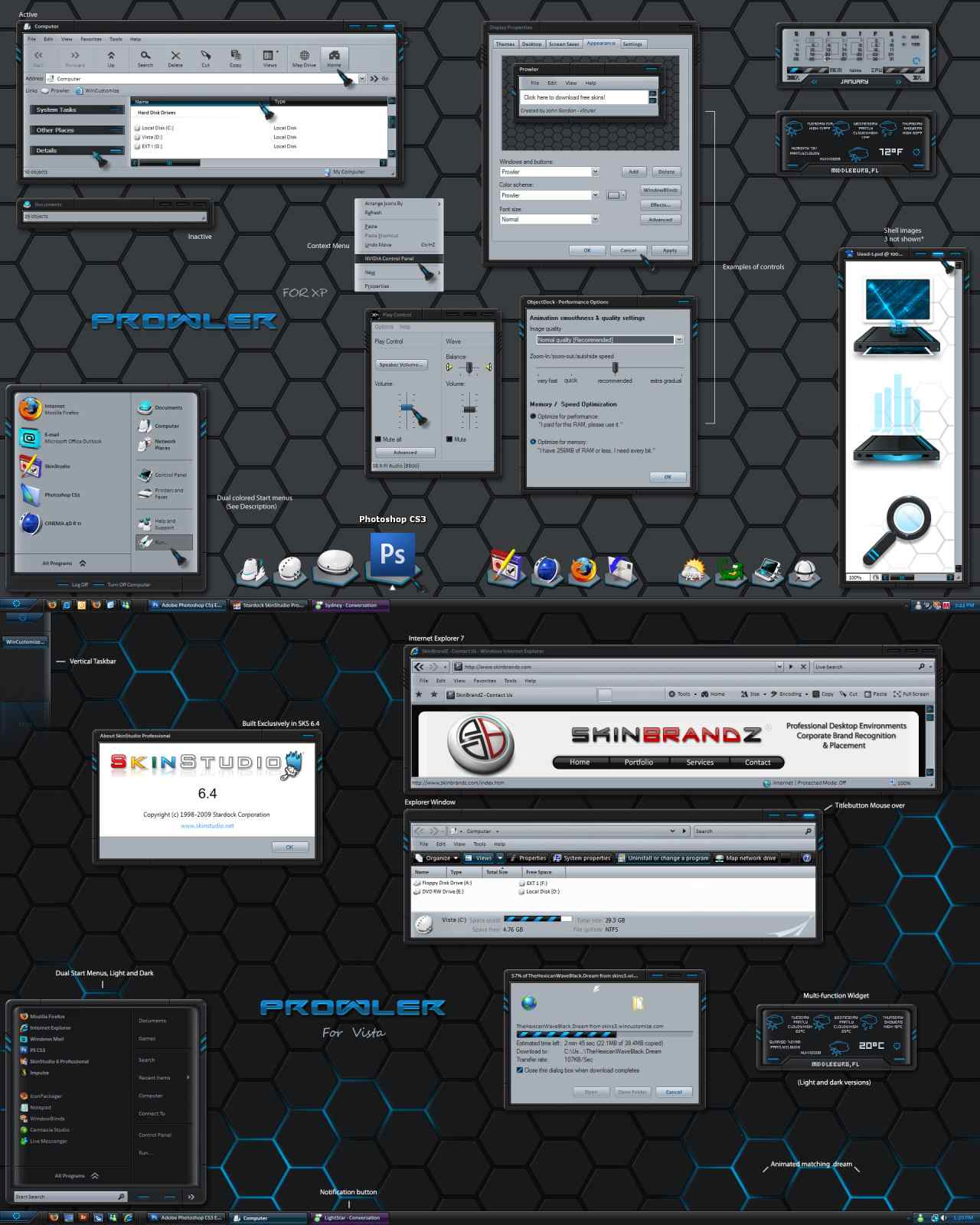Select Optimize for memory radio button
The height and width of the screenshot is (1225, 980).
tap(533, 442)
